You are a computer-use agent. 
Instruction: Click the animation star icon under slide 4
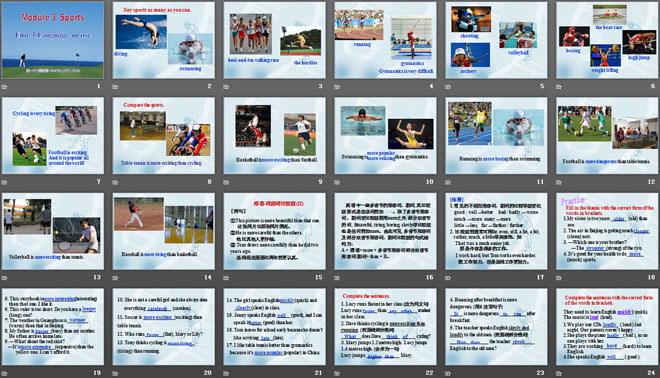click(x=337, y=87)
